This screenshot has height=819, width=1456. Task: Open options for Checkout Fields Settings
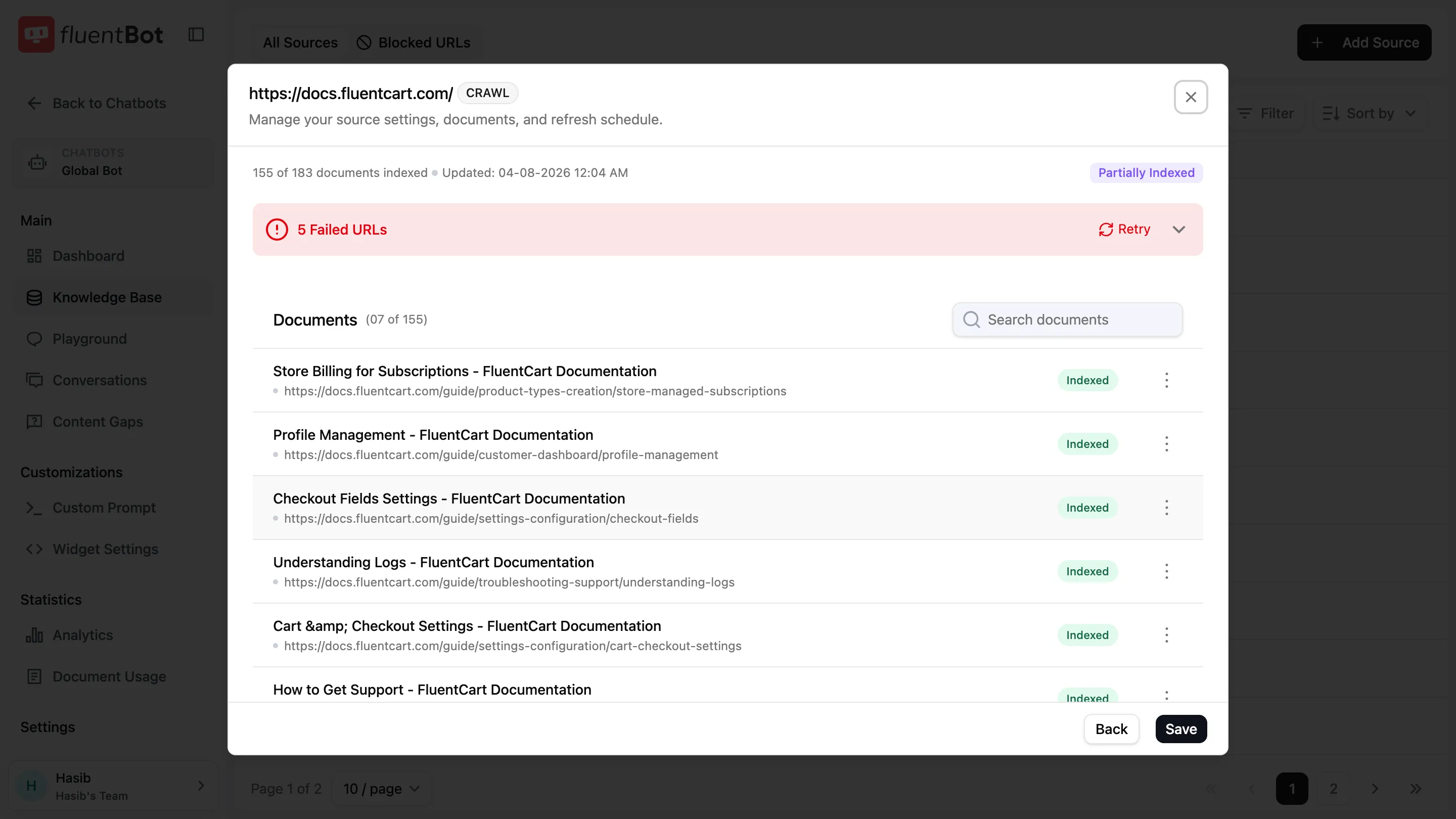tap(1167, 508)
